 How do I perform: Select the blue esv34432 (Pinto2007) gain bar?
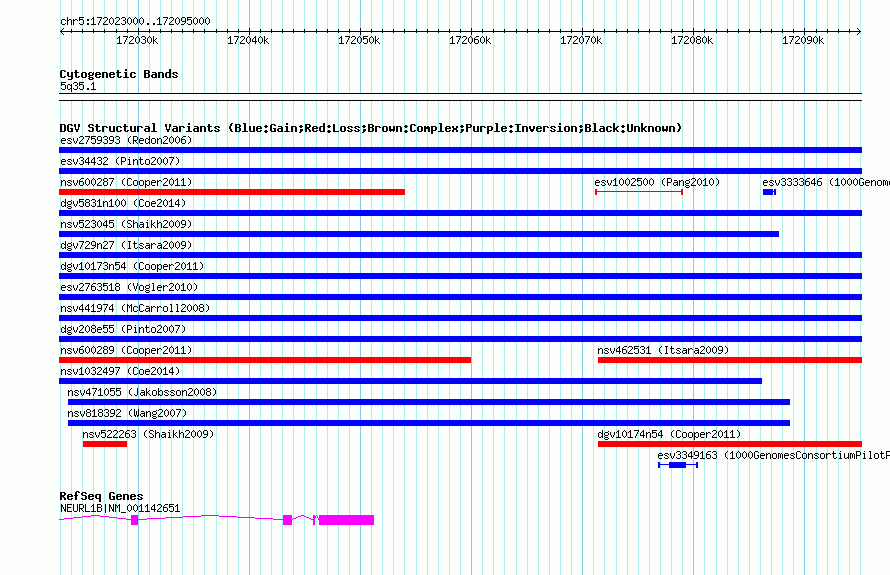click(x=460, y=171)
